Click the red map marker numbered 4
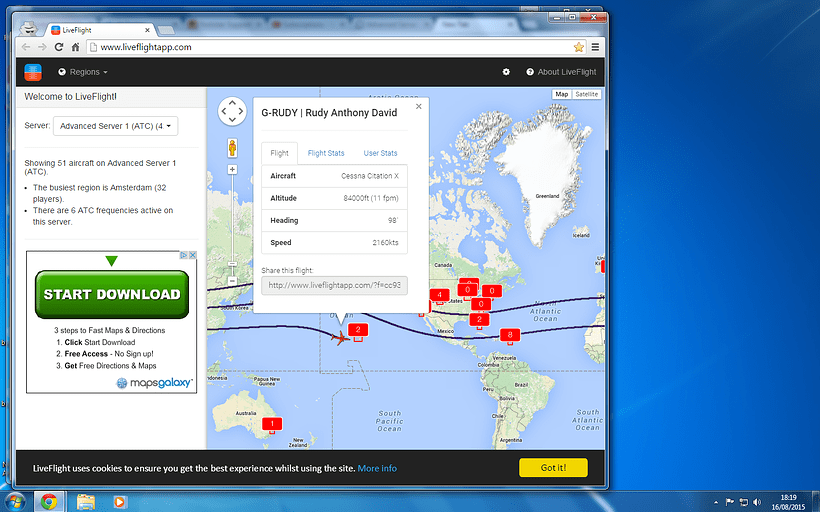The height and width of the screenshot is (512, 820). pyautogui.click(x=439, y=295)
